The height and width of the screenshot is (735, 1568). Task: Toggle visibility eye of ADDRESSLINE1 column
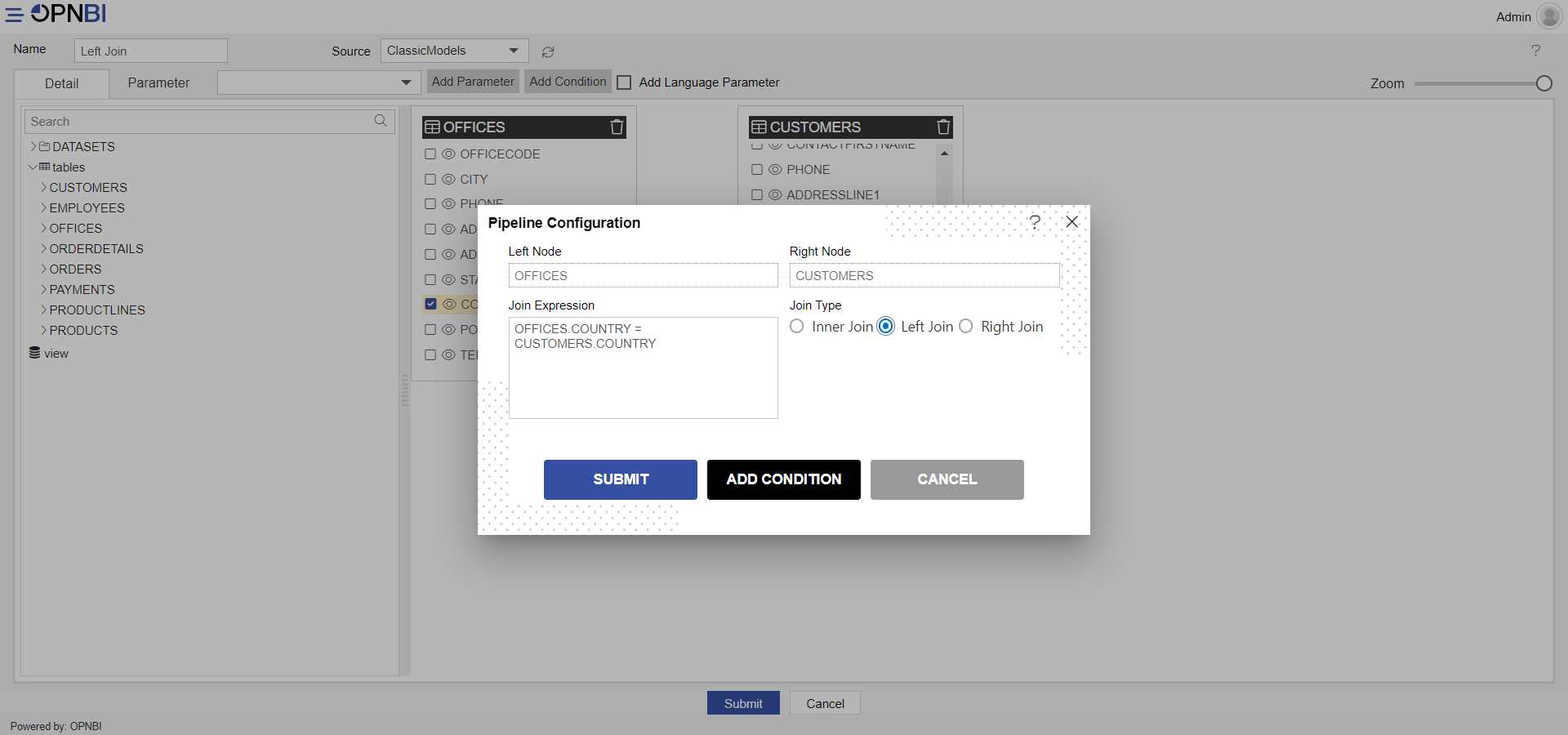[775, 195]
